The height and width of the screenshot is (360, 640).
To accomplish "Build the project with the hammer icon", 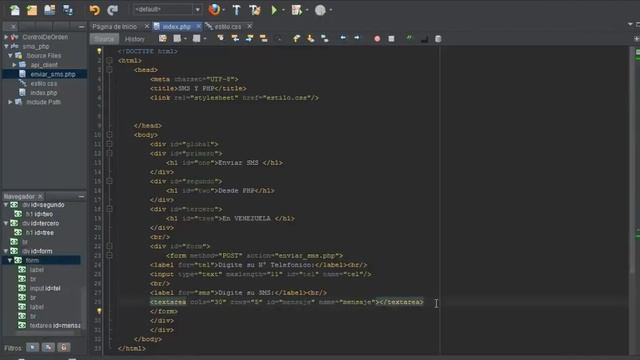I will (236, 10).
